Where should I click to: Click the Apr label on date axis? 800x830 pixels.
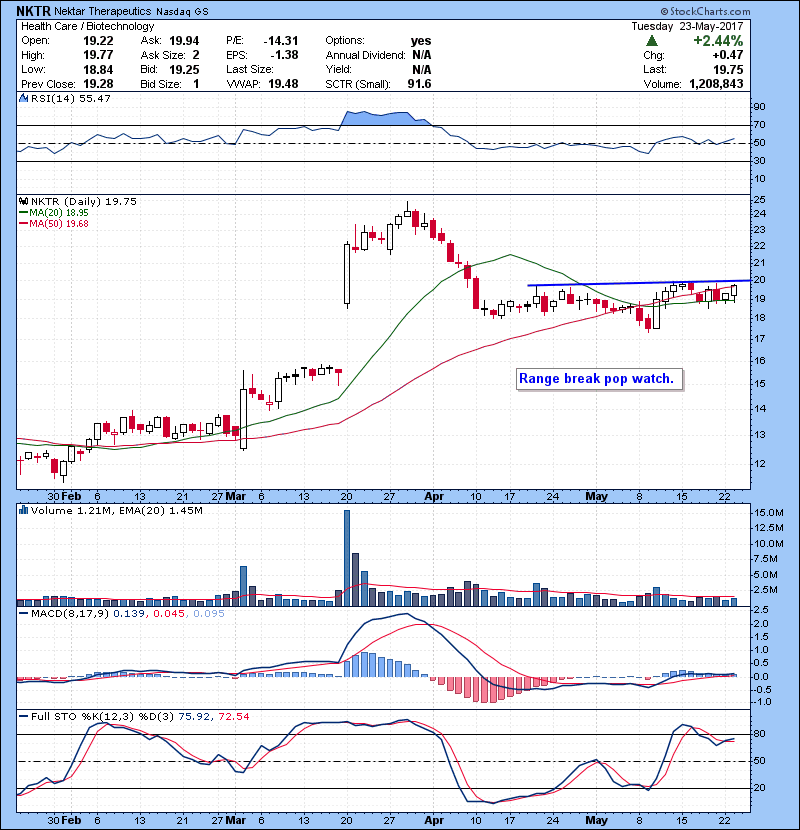pyautogui.click(x=432, y=495)
